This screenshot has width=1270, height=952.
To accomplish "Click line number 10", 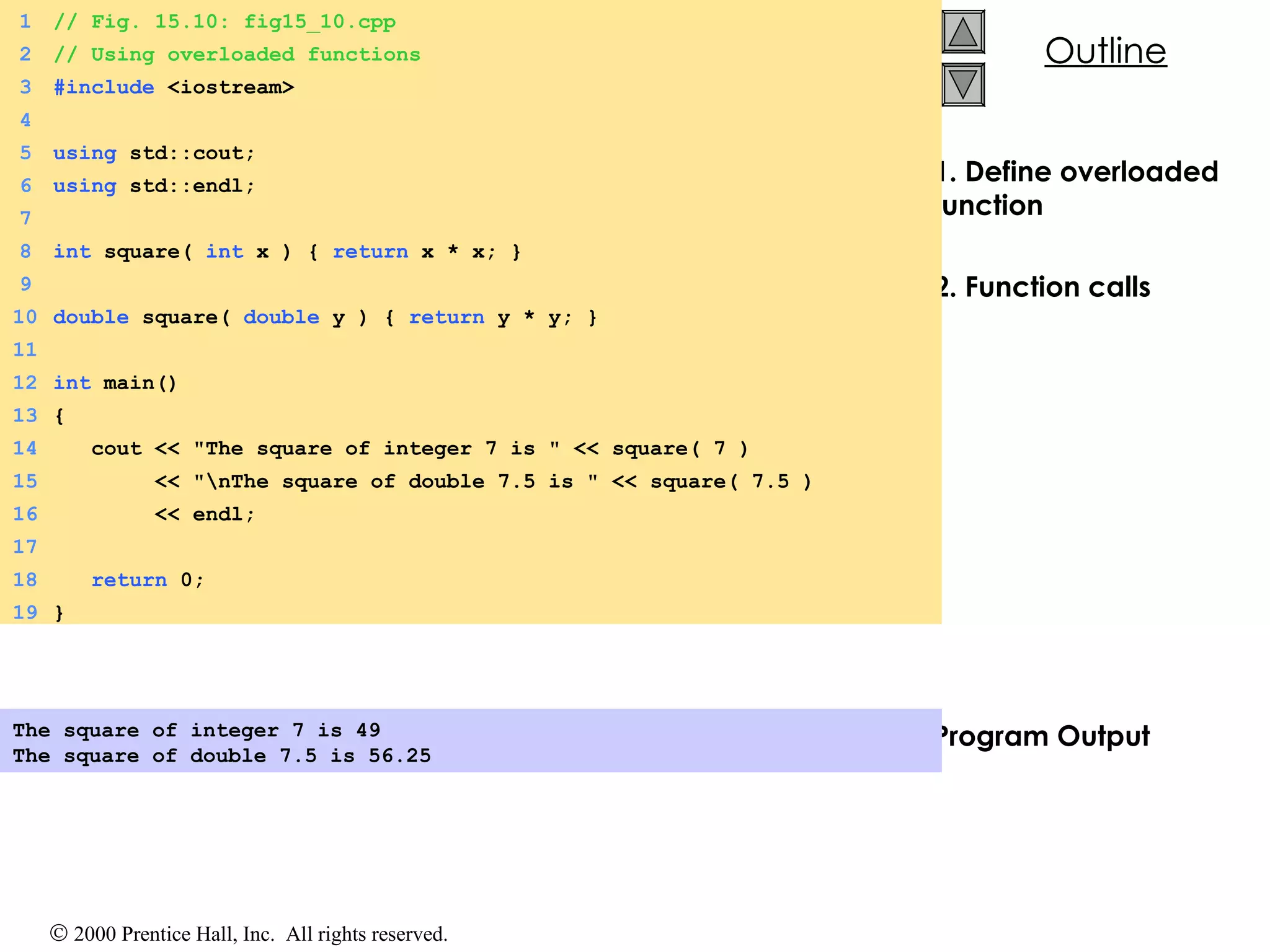I will (x=25, y=317).
